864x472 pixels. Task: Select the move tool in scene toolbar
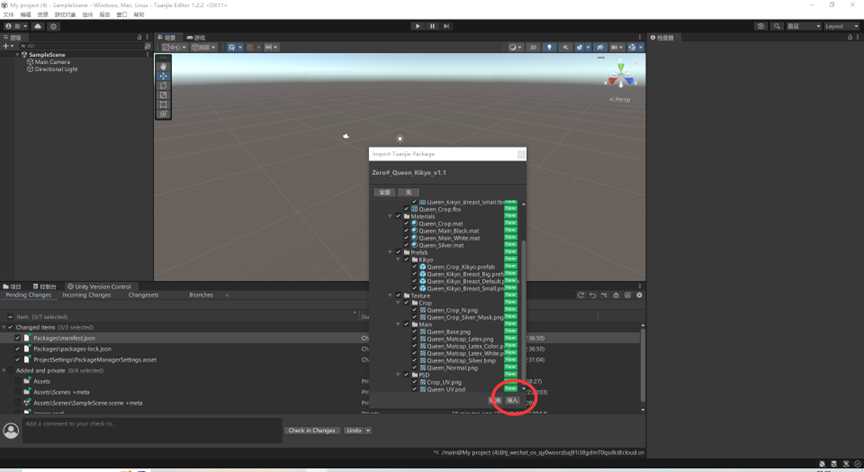pos(163,76)
